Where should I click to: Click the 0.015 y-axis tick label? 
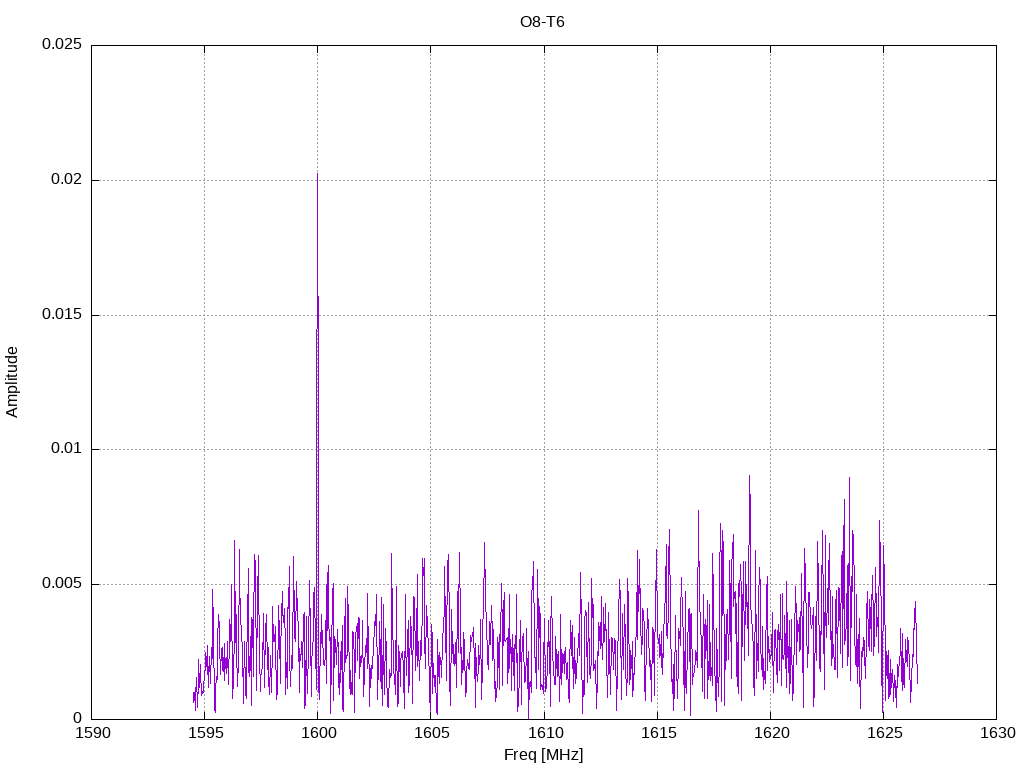[x=62, y=314]
